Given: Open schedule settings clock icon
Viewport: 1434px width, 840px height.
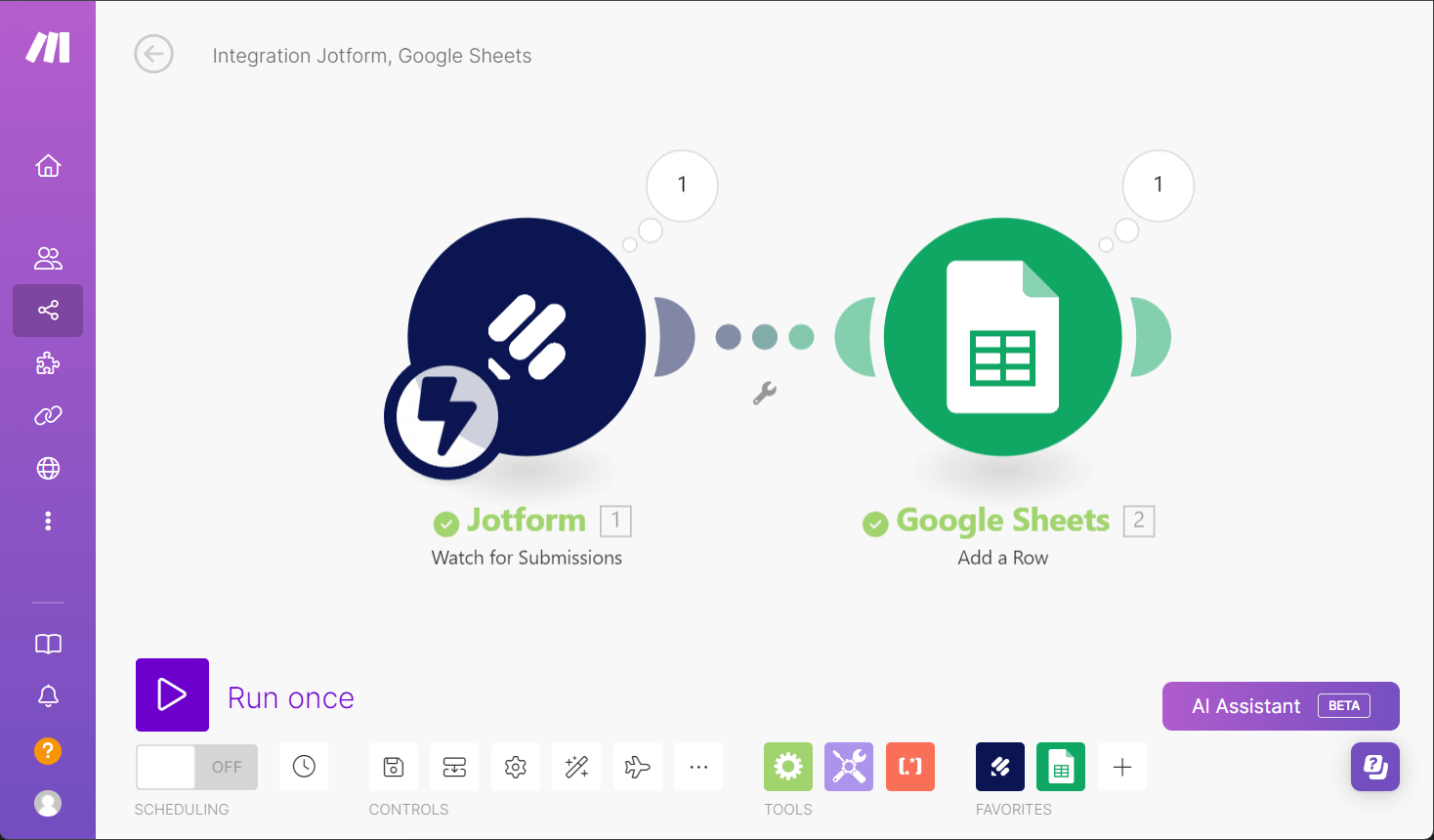Looking at the screenshot, I should 304,767.
